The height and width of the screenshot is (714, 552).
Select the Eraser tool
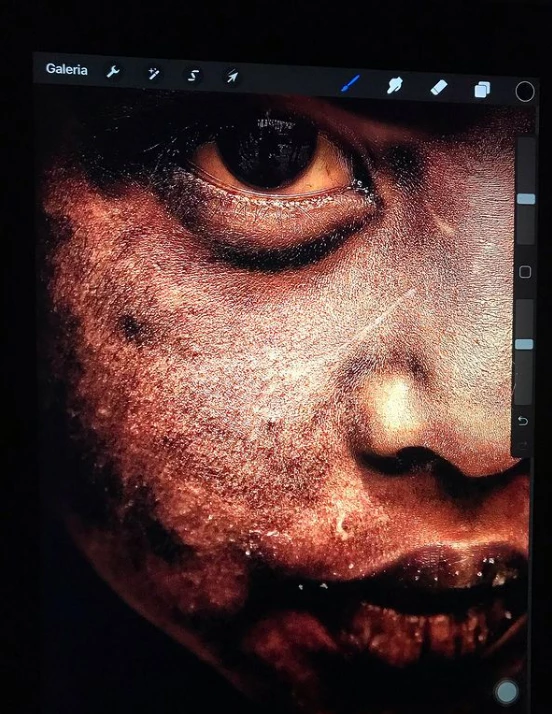click(x=439, y=87)
